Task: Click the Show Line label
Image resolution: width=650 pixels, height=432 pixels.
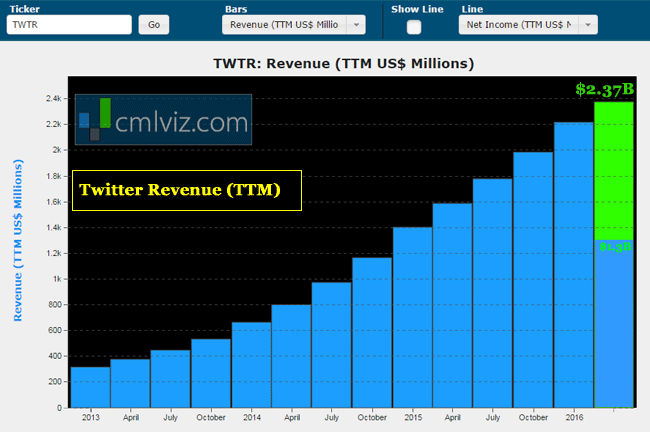Action: (417, 9)
